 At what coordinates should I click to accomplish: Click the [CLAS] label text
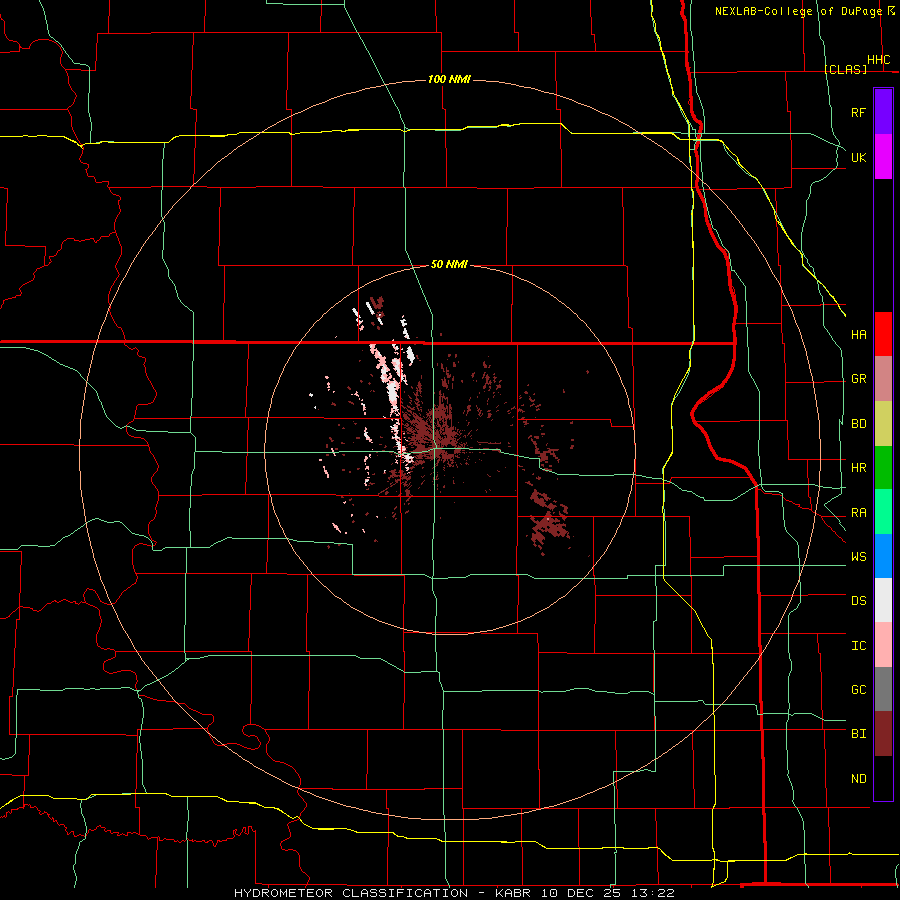point(845,69)
